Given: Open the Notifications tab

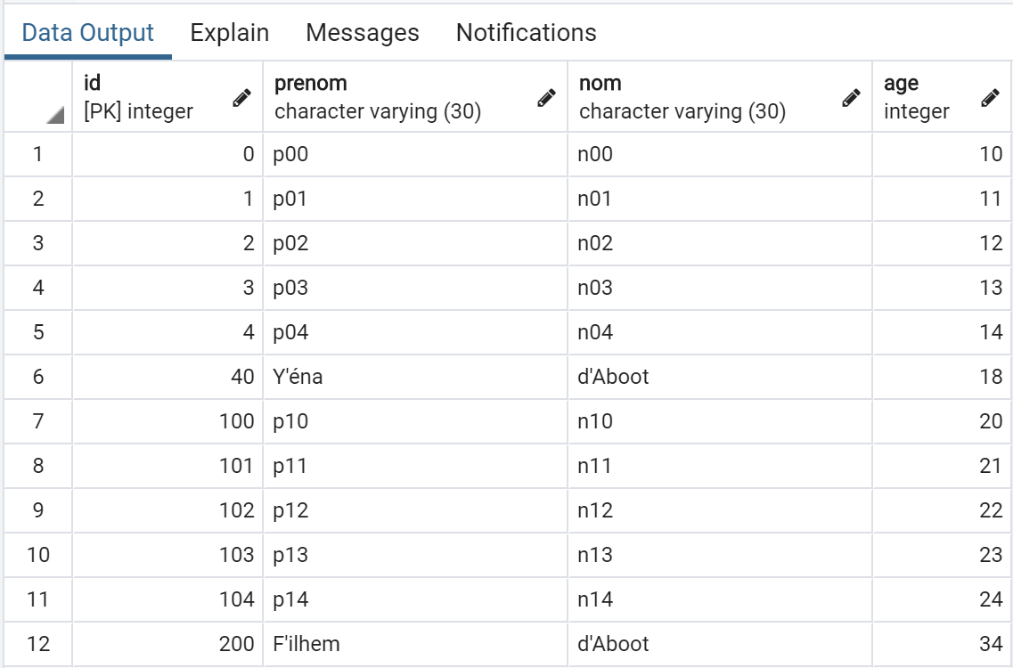Looking at the screenshot, I should (526, 33).
